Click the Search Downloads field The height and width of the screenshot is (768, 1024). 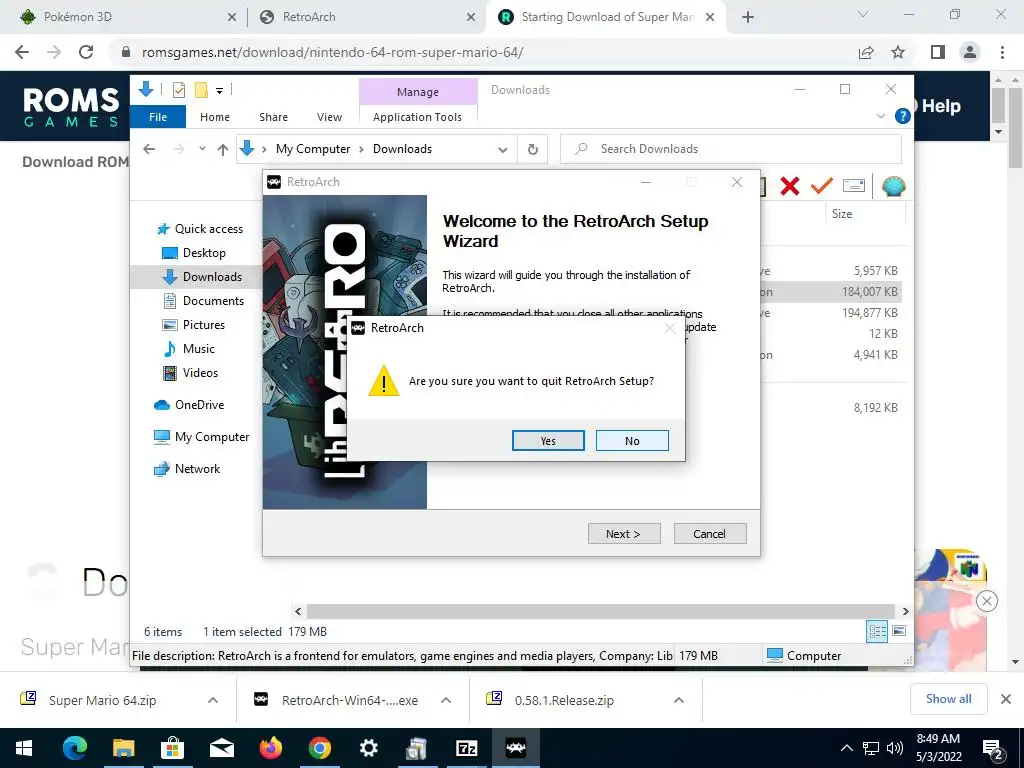click(x=731, y=149)
